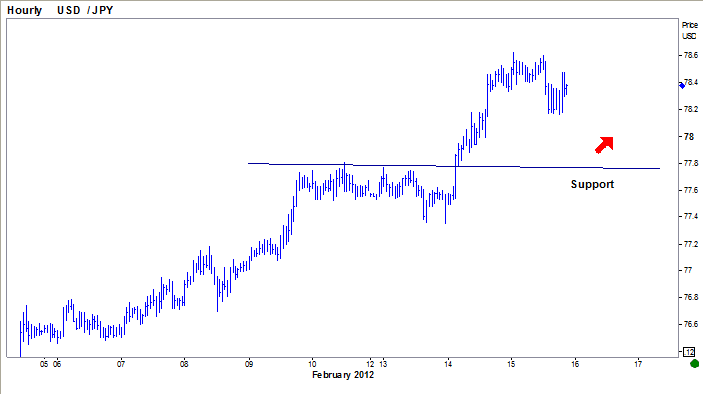Click the green circle indicator at bottom right

694,363
